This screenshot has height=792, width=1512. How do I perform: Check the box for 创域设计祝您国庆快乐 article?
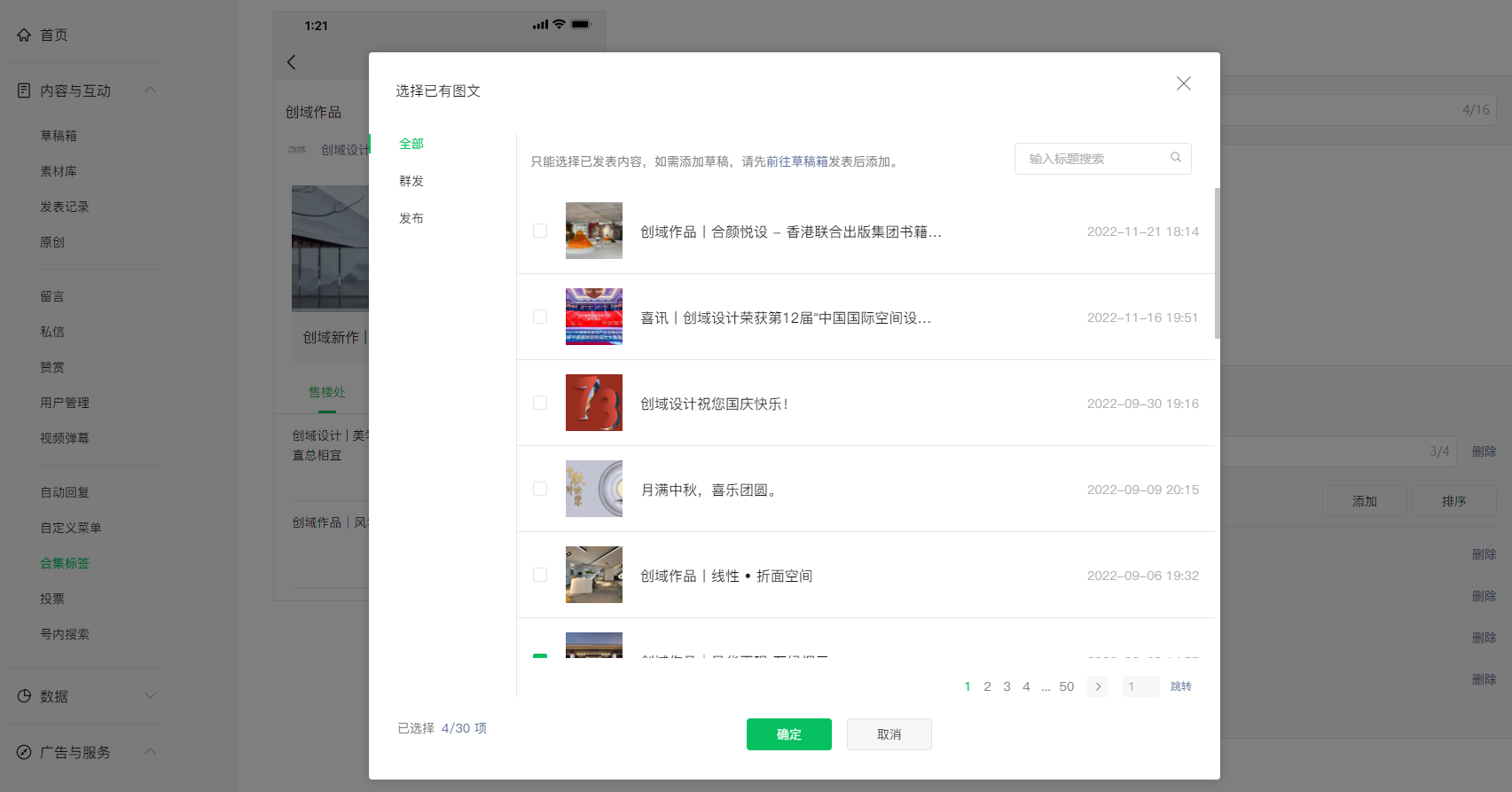pyautogui.click(x=540, y=403)
